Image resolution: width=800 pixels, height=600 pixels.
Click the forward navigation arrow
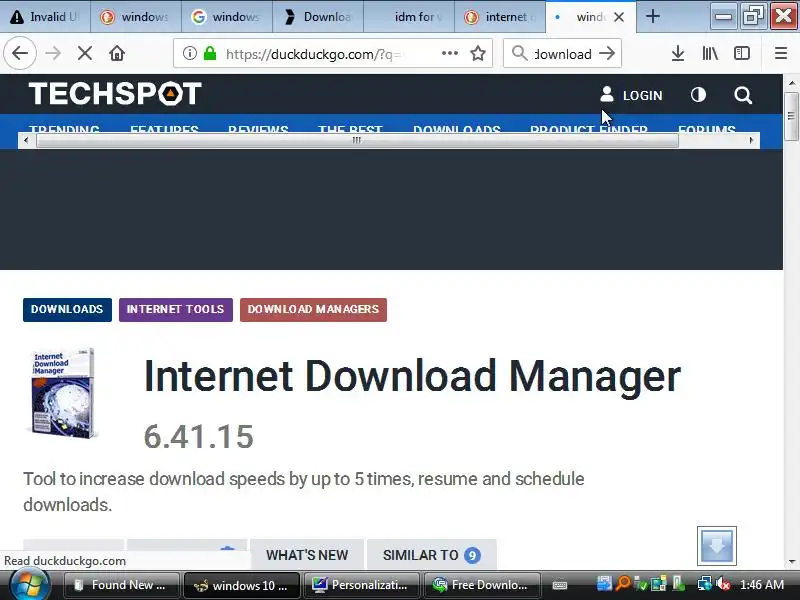[x=53, y=53]
